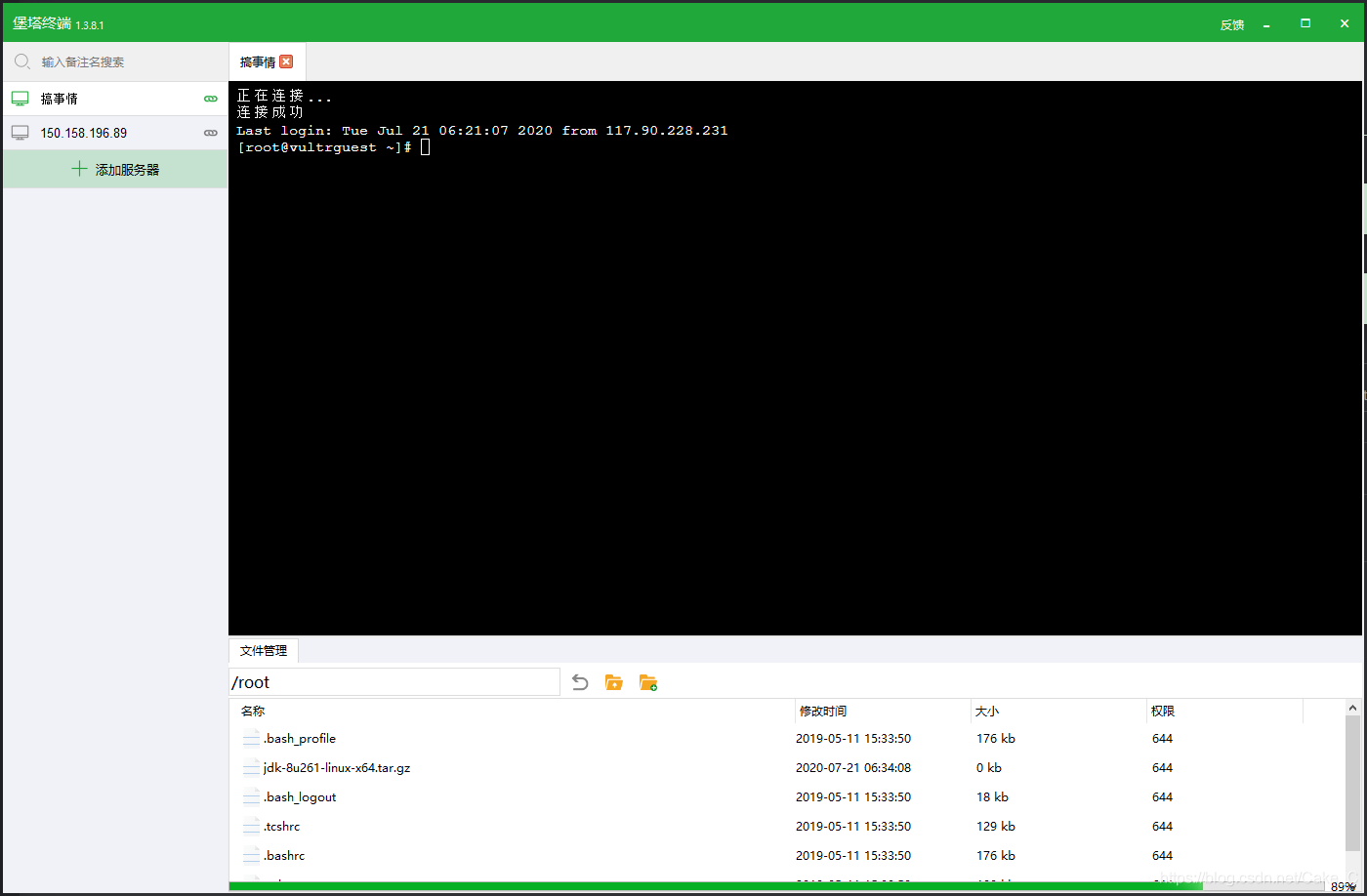The width and height of the screenshot is (1367, 896).
Task: Close the 搞事情 terminal tab with its red X
Action: coord(286,61)
